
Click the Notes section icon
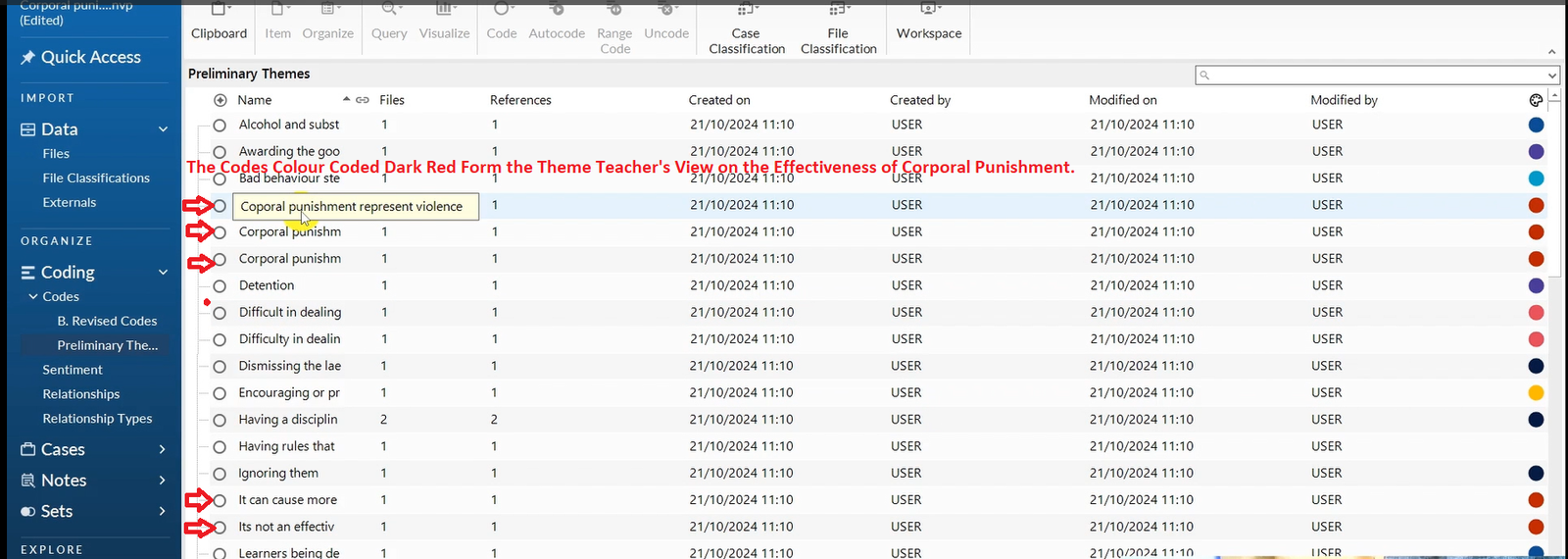pyautogui.click(x=27, y=481)
